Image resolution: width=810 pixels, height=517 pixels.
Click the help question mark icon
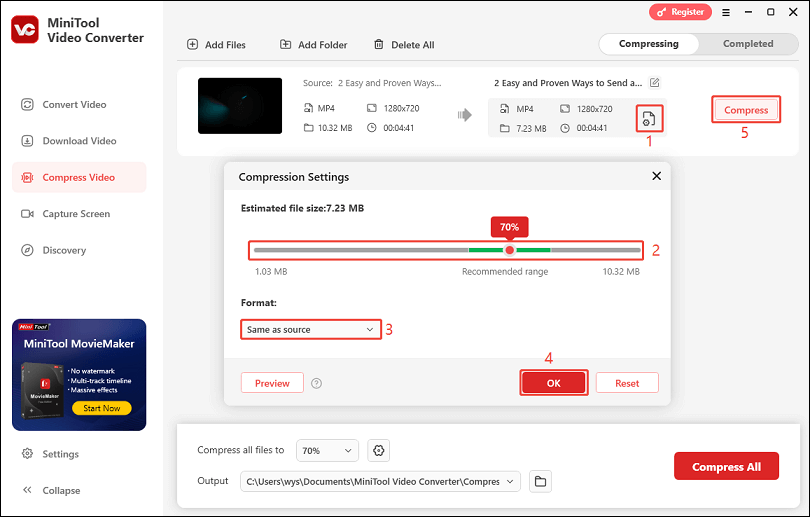point(317,383)
